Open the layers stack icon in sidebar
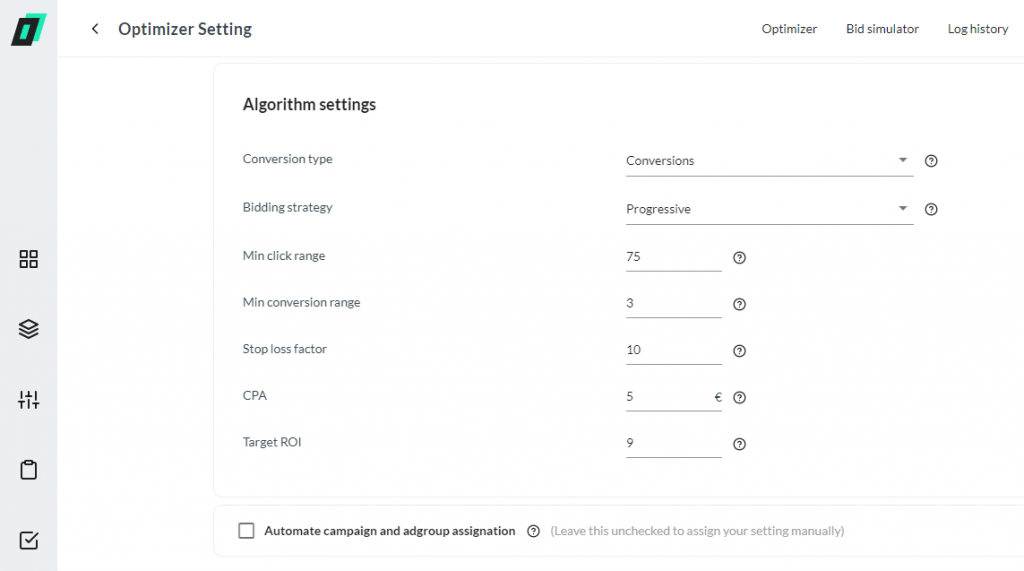The width and height of the screenshot is (1024, 571). point(29,329)
